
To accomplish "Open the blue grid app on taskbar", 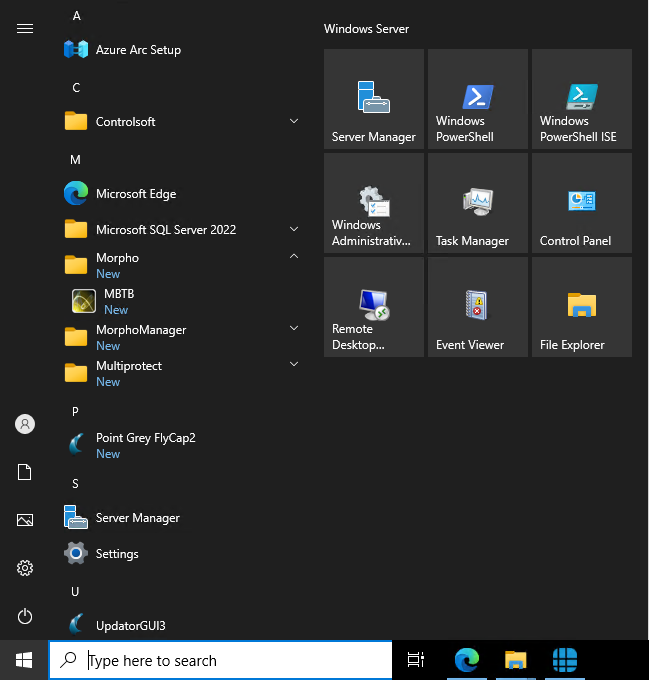I will pyautogui.click(x=565, y=660).
